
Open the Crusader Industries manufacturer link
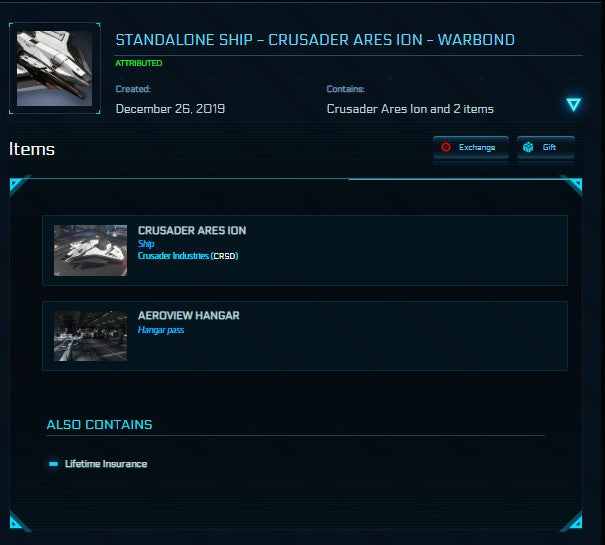click(x=173, y=256)
